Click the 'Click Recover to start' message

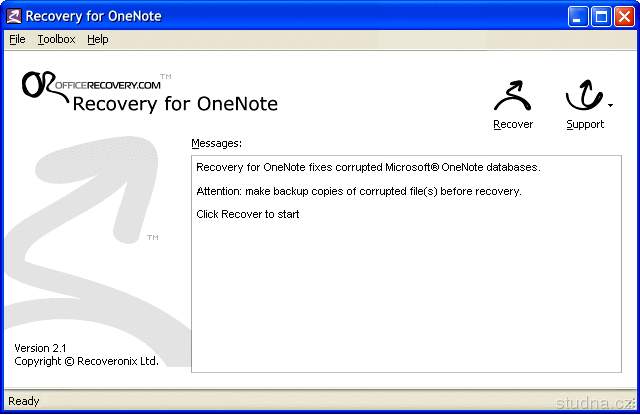pos(248,214)
